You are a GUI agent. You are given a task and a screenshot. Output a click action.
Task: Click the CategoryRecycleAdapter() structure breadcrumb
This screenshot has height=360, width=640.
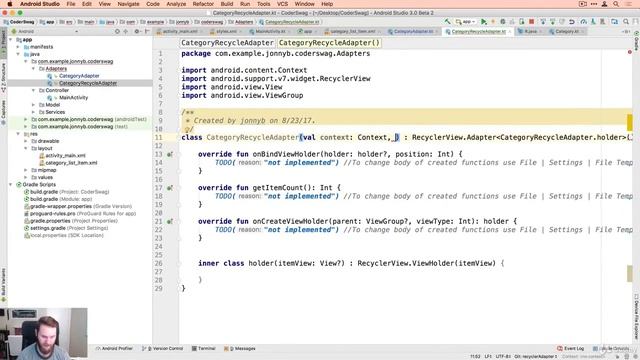click(329, 43)
